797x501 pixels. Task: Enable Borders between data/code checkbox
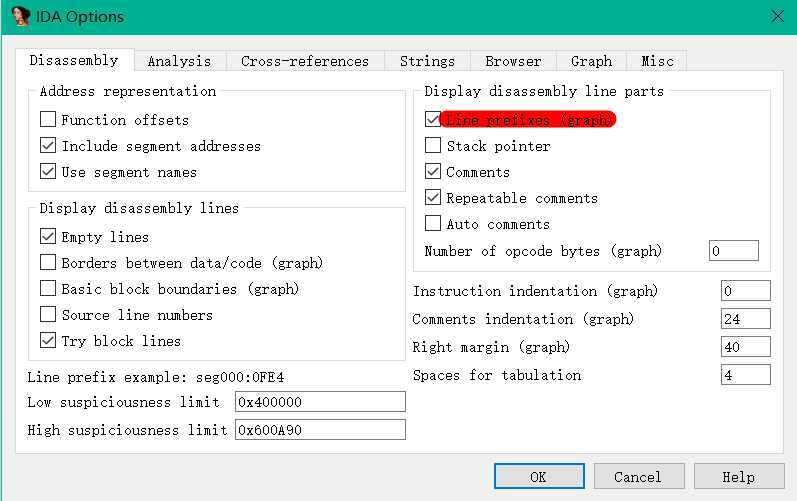pos(48,262)
